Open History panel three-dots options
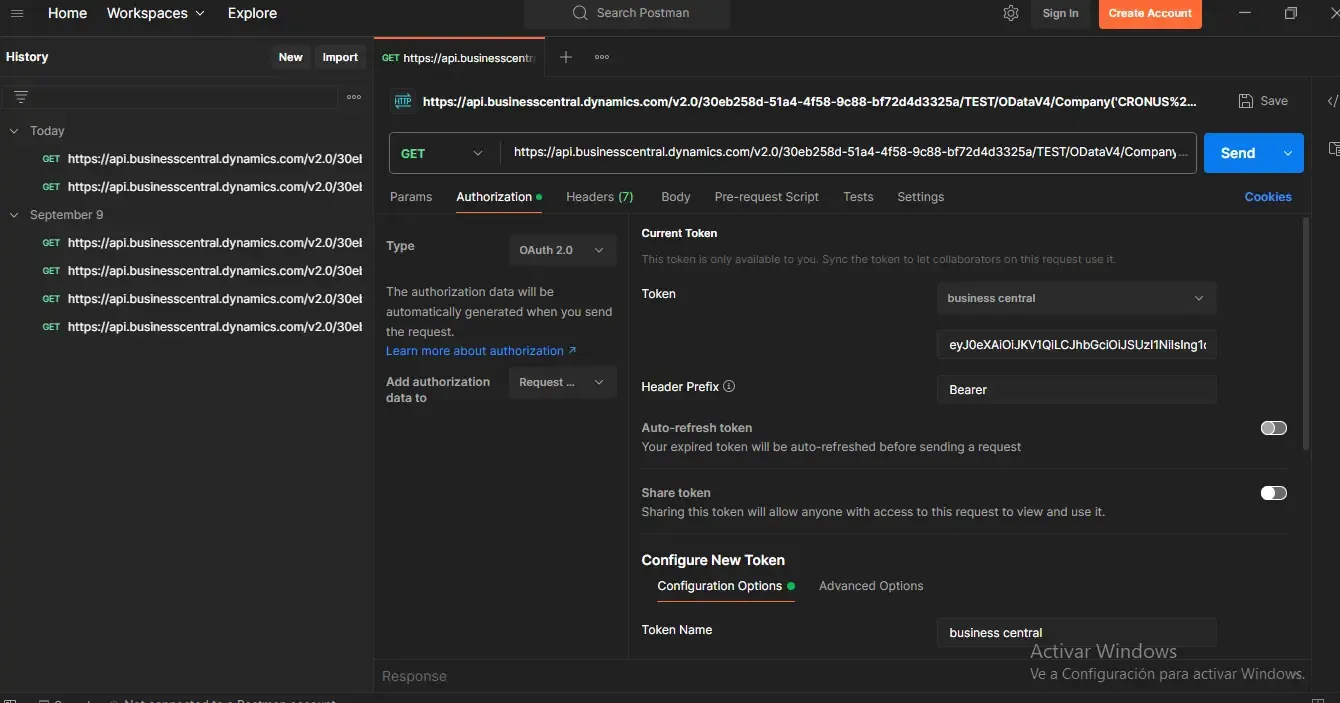The width and height of the screenshot is (1340, 703). click(x=354, y=97)
